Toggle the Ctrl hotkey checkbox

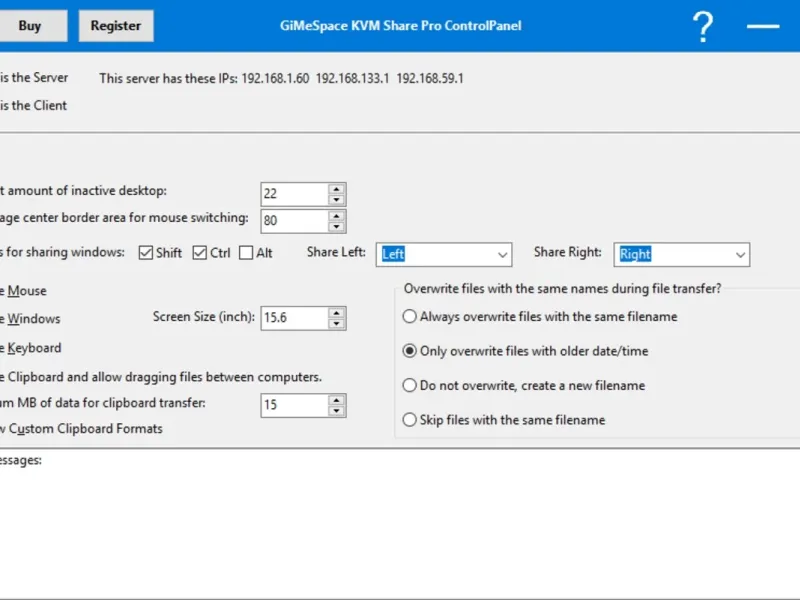[x=199, y=253]
